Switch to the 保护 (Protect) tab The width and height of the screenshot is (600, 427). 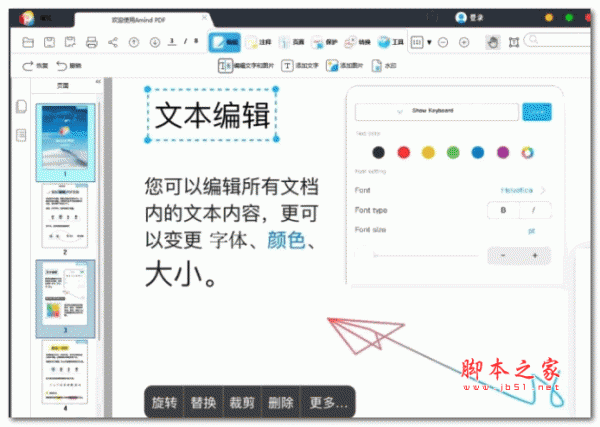tap(324, 42)
